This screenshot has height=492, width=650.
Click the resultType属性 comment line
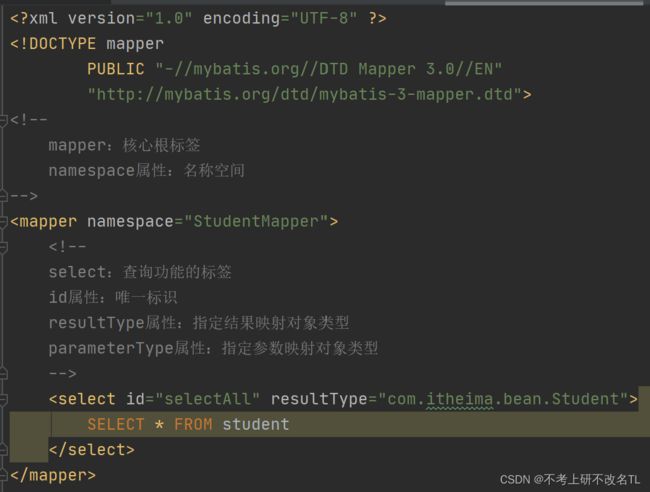coord(199,323)
